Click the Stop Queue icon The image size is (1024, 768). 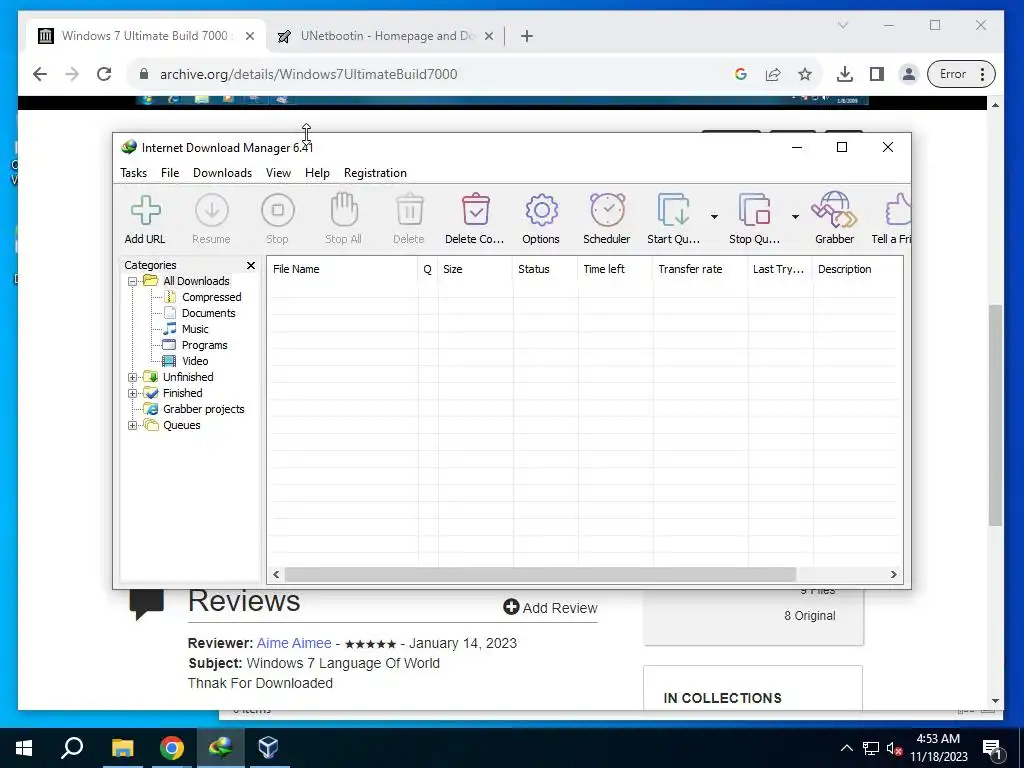754,219
